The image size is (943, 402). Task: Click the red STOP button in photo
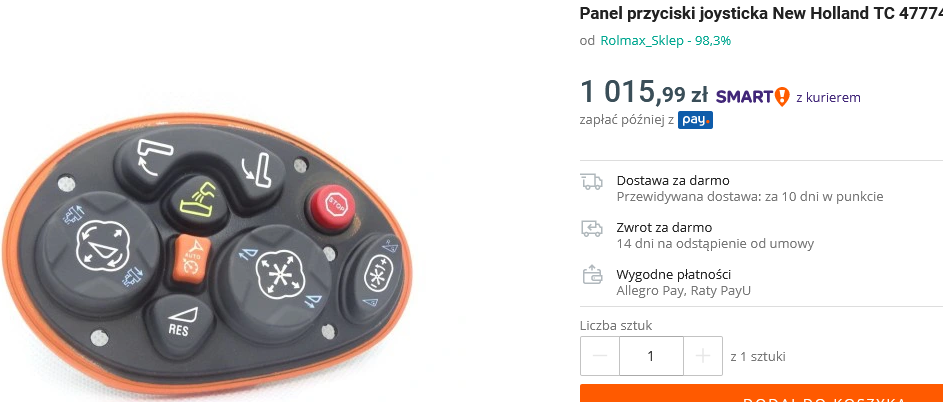point(328,206)
